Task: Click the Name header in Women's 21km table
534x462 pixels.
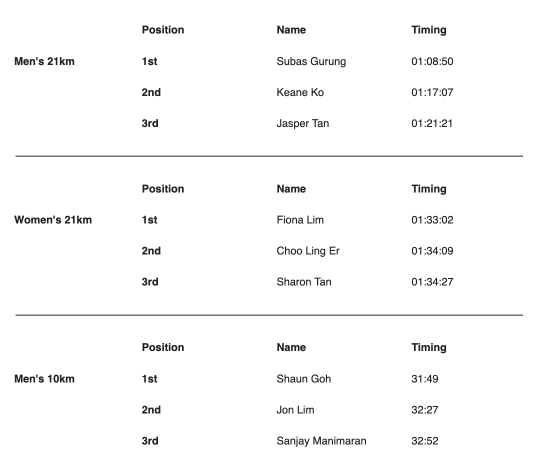Action: (x=291, y=189)
